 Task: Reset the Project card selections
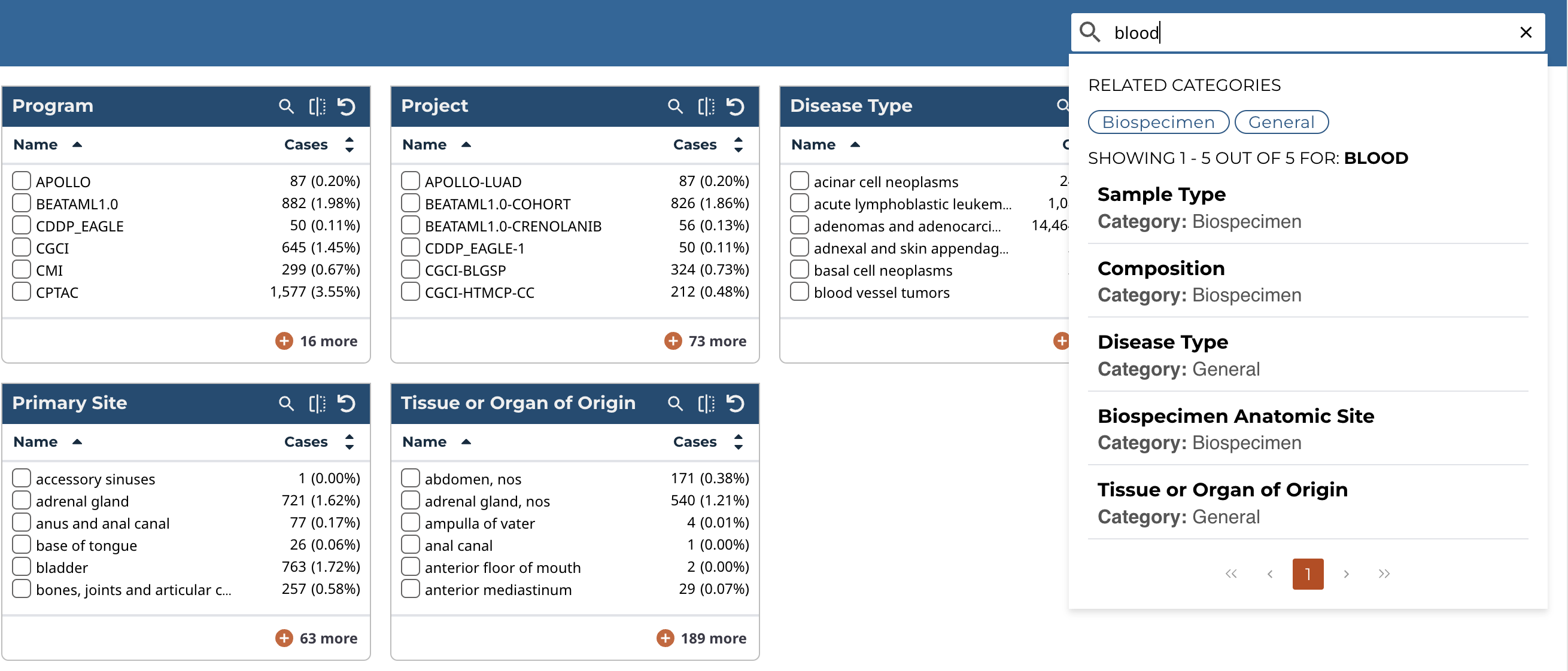pyautogui.click(x=736, y=106)
